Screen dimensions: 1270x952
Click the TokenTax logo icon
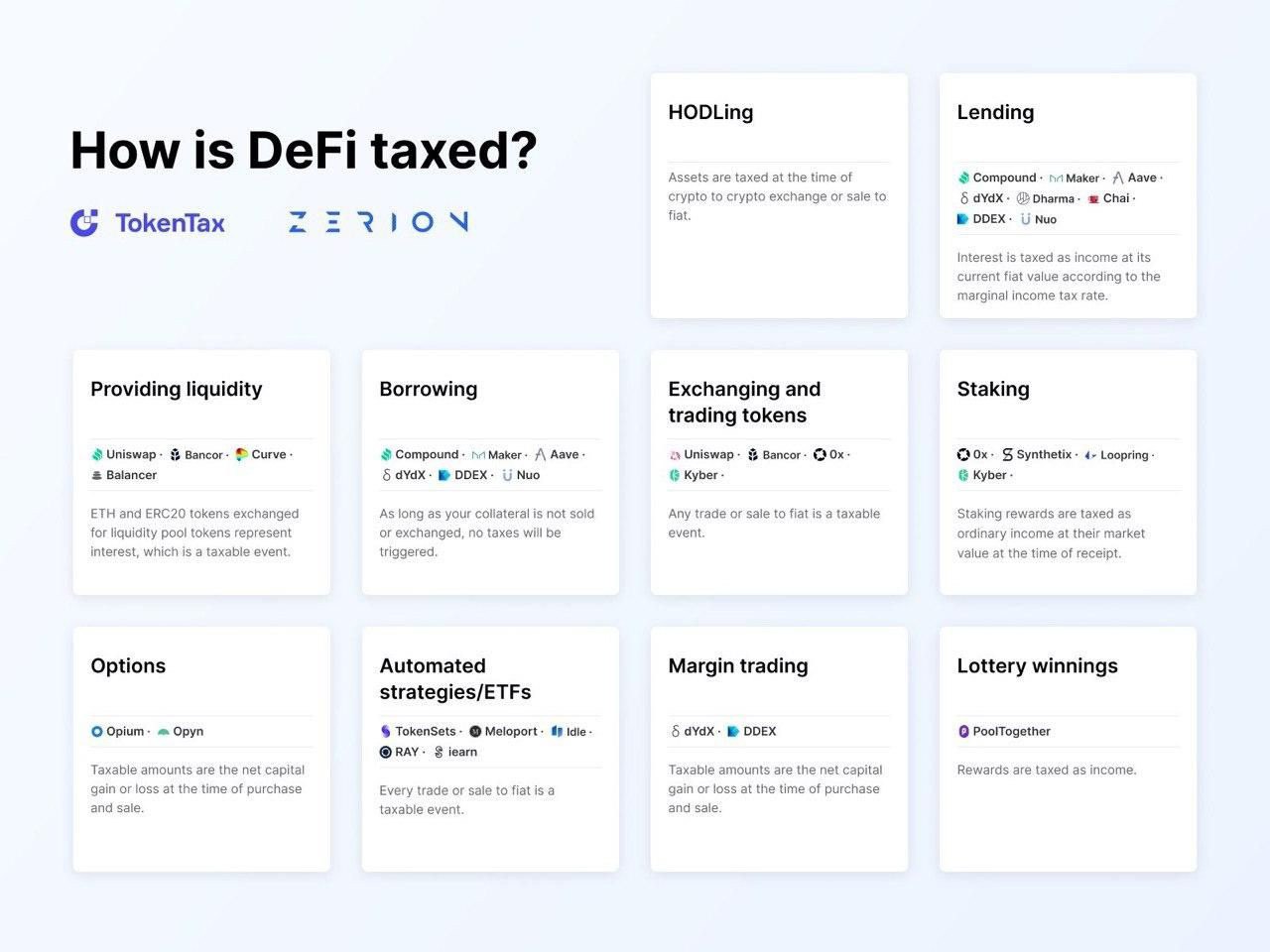tap(84, 222)
